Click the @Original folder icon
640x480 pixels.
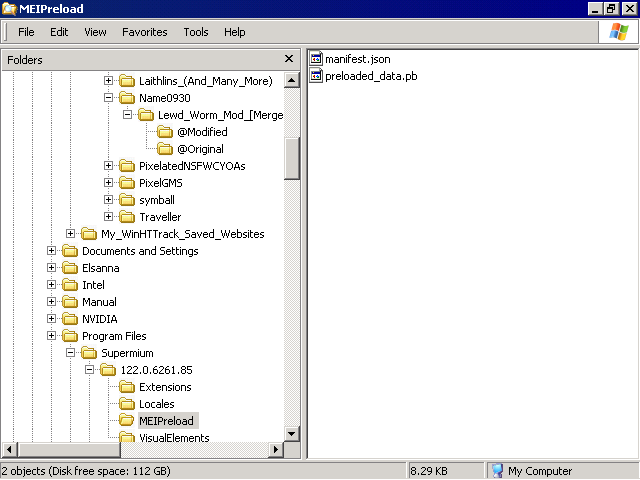click(x=165, y=149)
